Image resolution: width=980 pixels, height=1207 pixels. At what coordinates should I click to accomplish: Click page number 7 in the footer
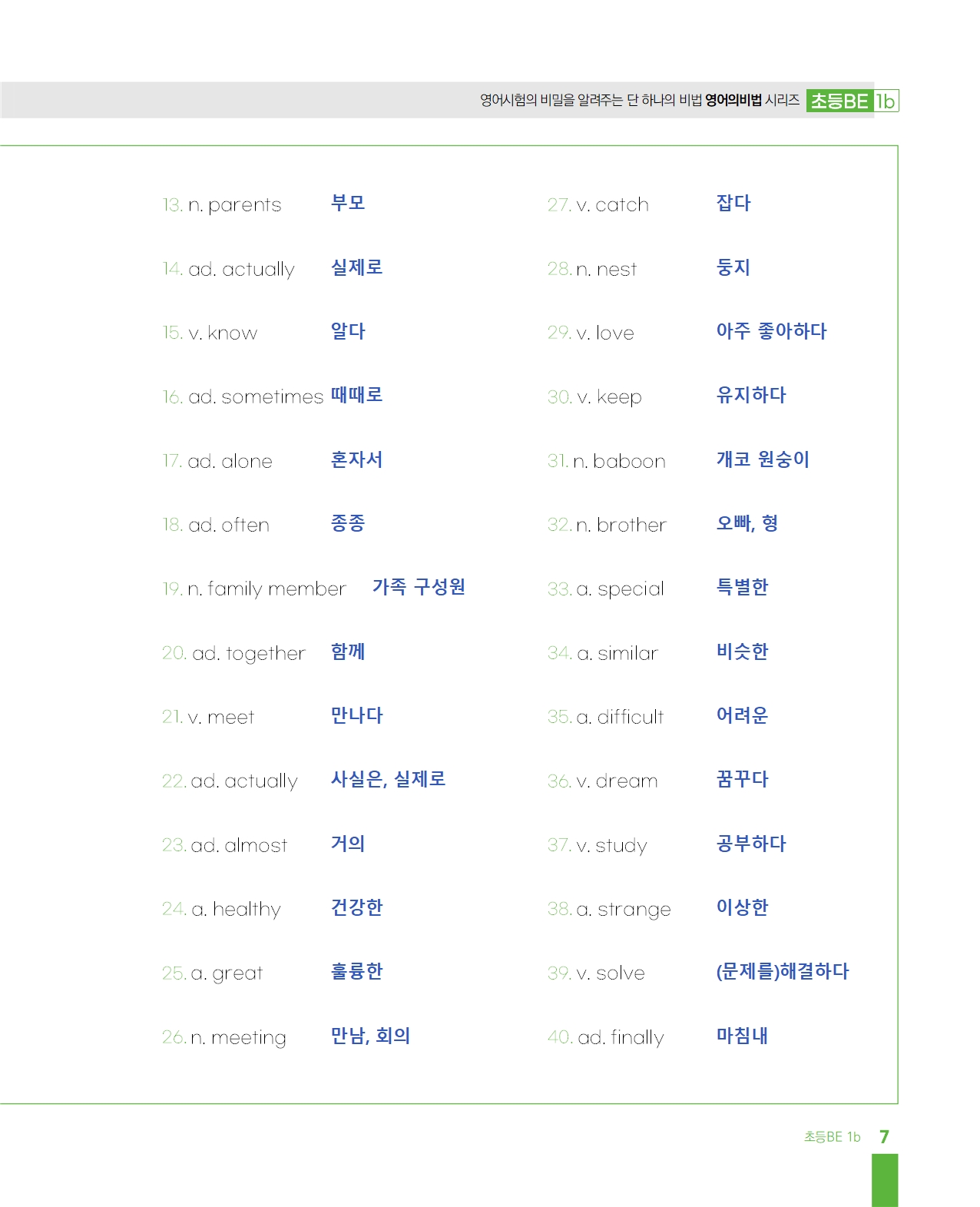884,1137
